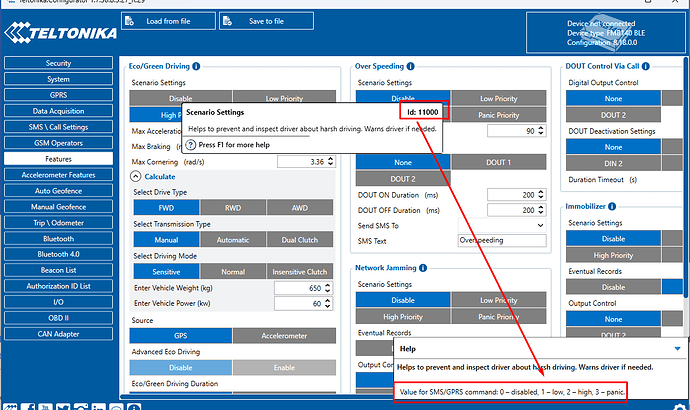
Task: Choose GPS as source
Action: [x=180, y=336]
